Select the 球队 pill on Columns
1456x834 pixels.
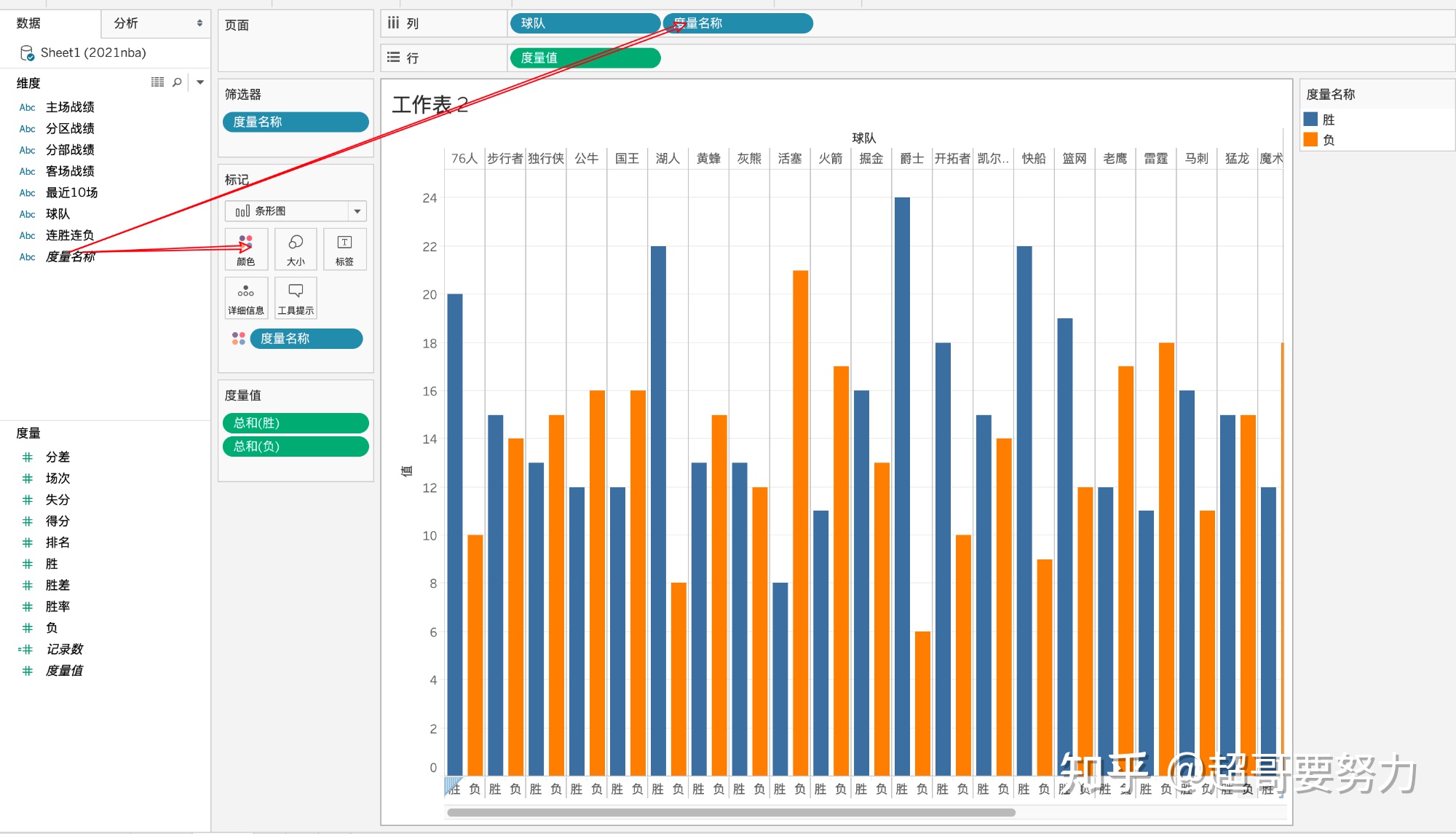585,23
